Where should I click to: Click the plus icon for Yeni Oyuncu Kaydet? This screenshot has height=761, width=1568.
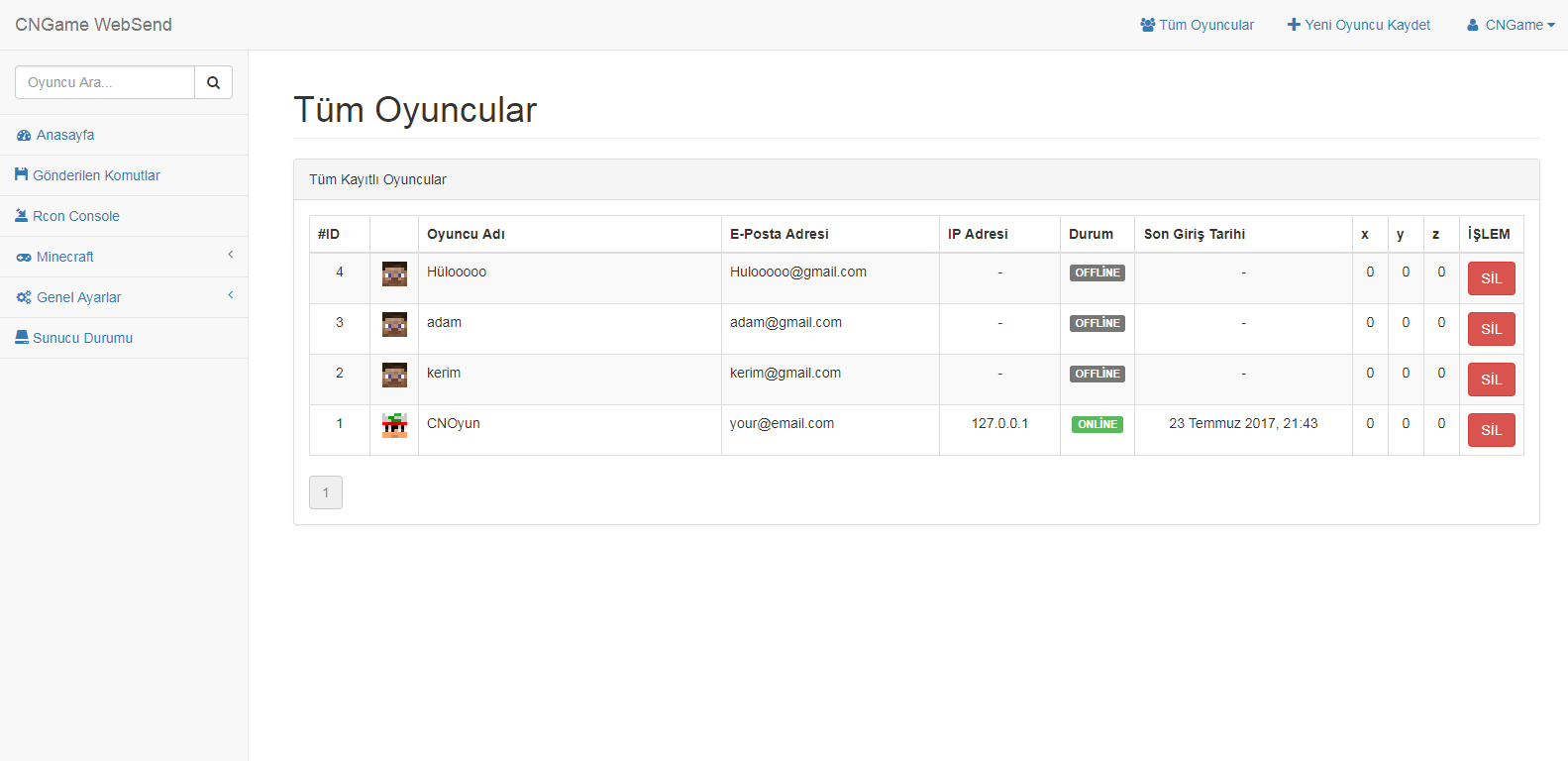1294,25
